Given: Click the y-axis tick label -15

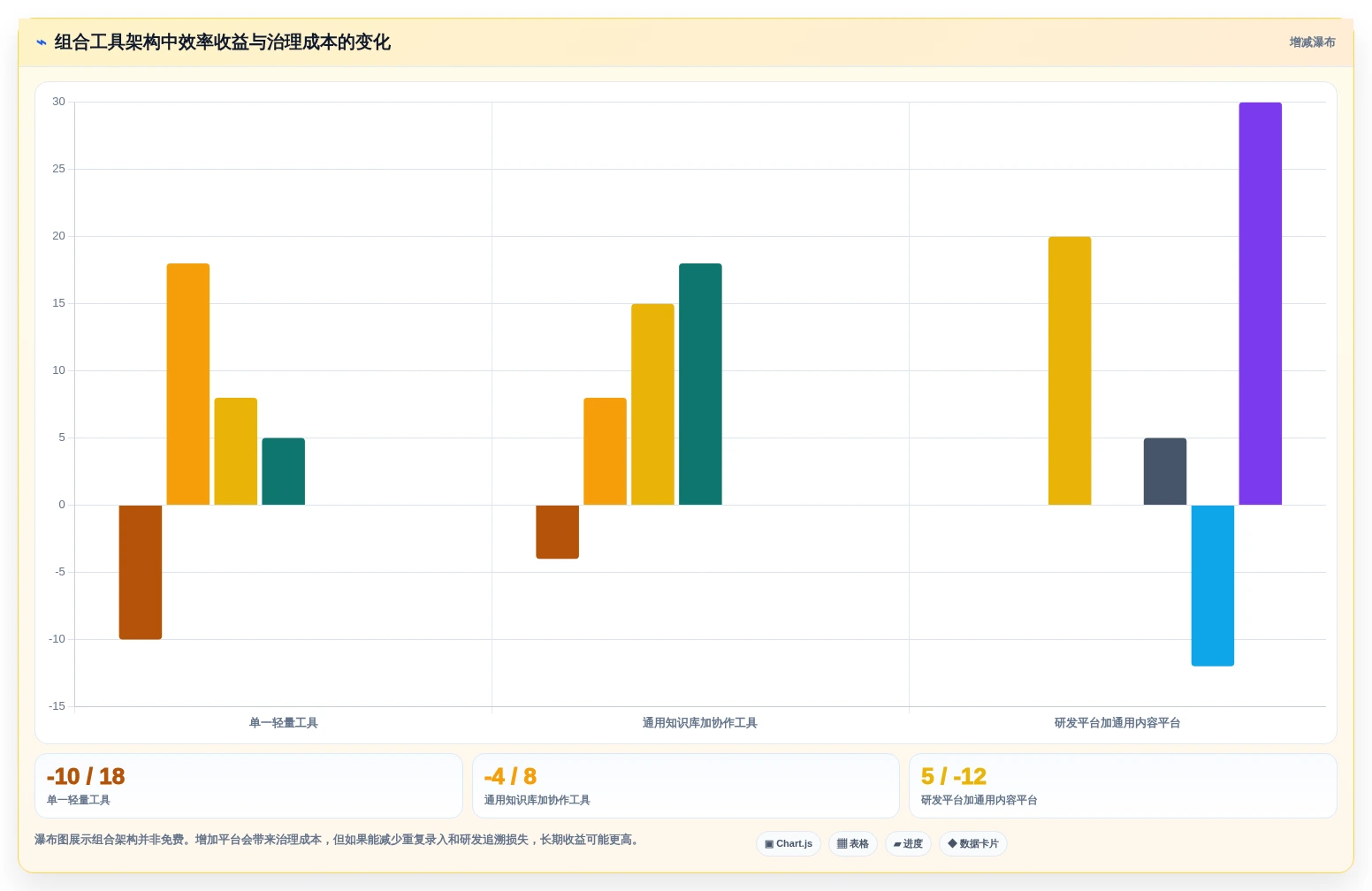Looking at the screenshot, I should tap(57, 706).
